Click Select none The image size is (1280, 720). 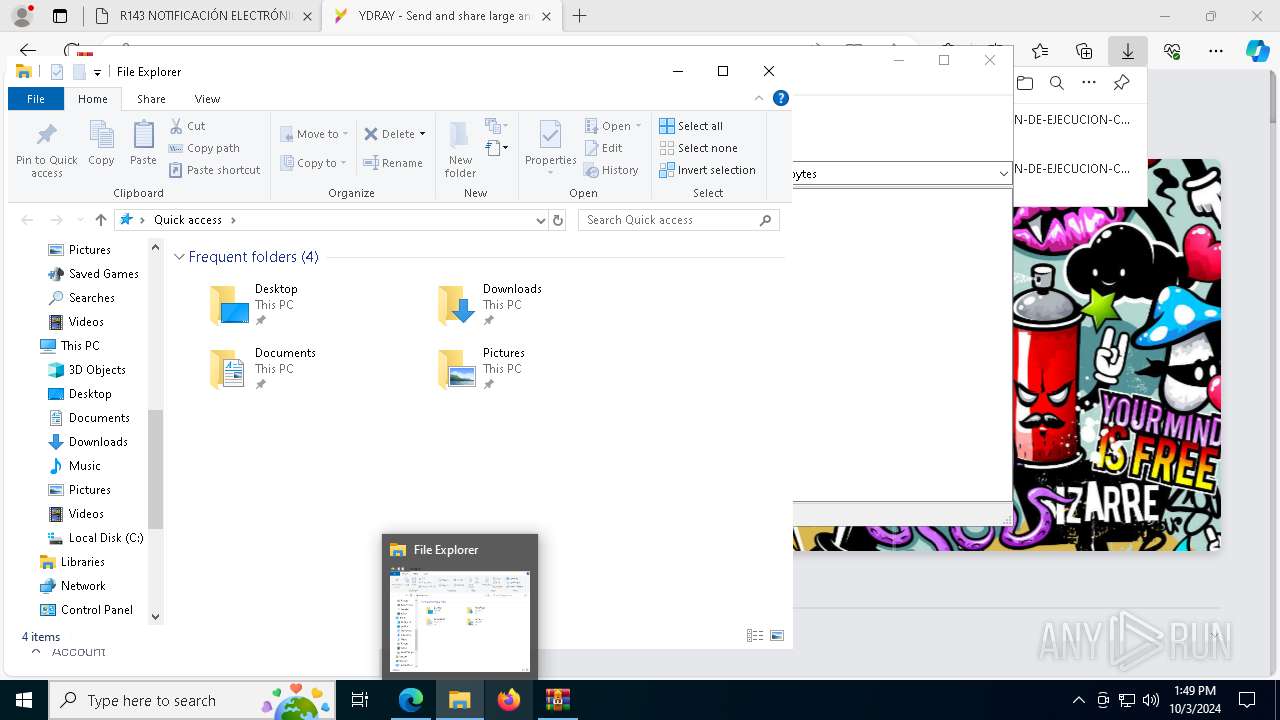[698, 148]
